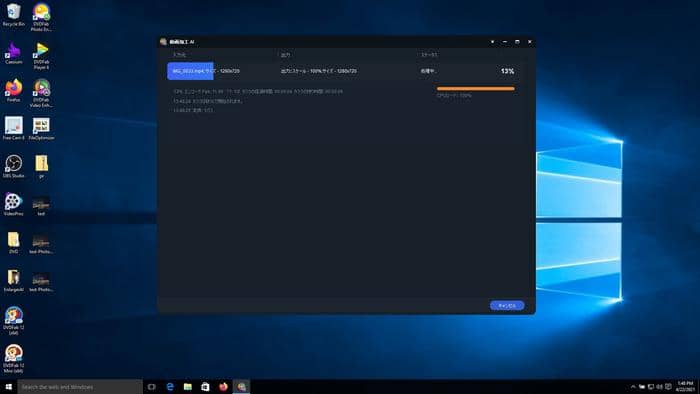700x394 pixels.
Task: Click the taskbar search box
Action: coord(80,387)
